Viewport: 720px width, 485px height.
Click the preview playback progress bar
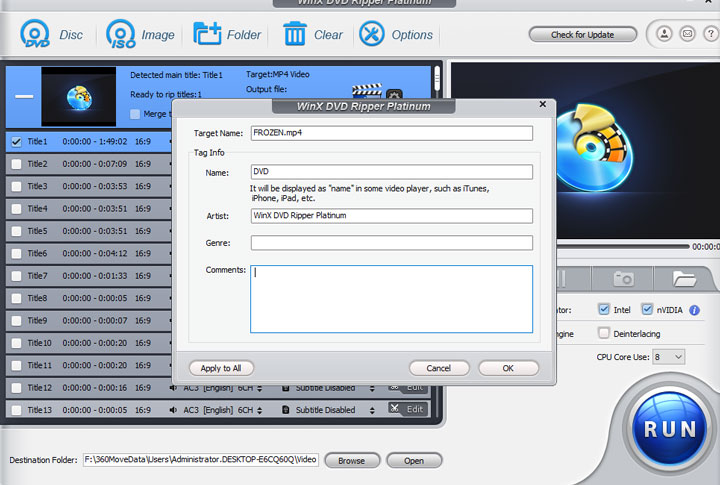(623, 247)
